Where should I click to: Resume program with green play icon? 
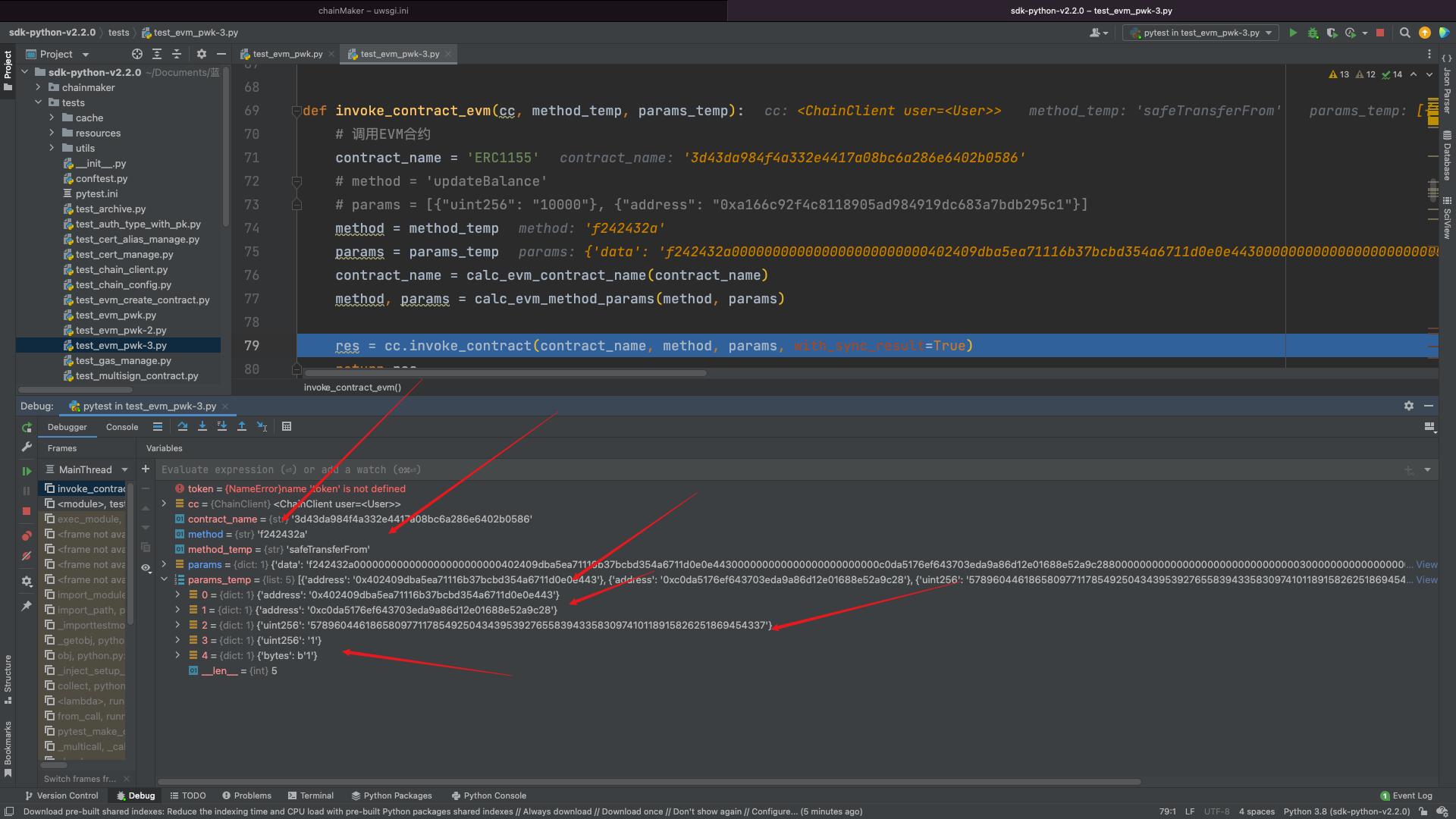click(x=27, y=471)
